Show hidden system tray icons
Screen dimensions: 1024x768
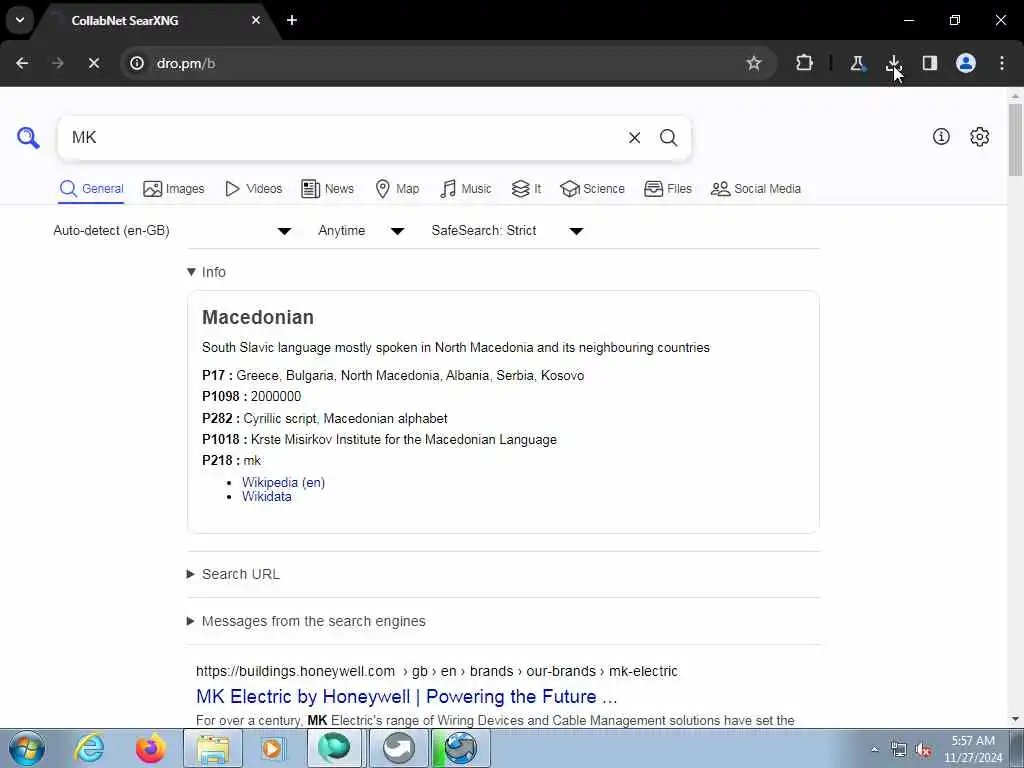[x=874, y=749]
